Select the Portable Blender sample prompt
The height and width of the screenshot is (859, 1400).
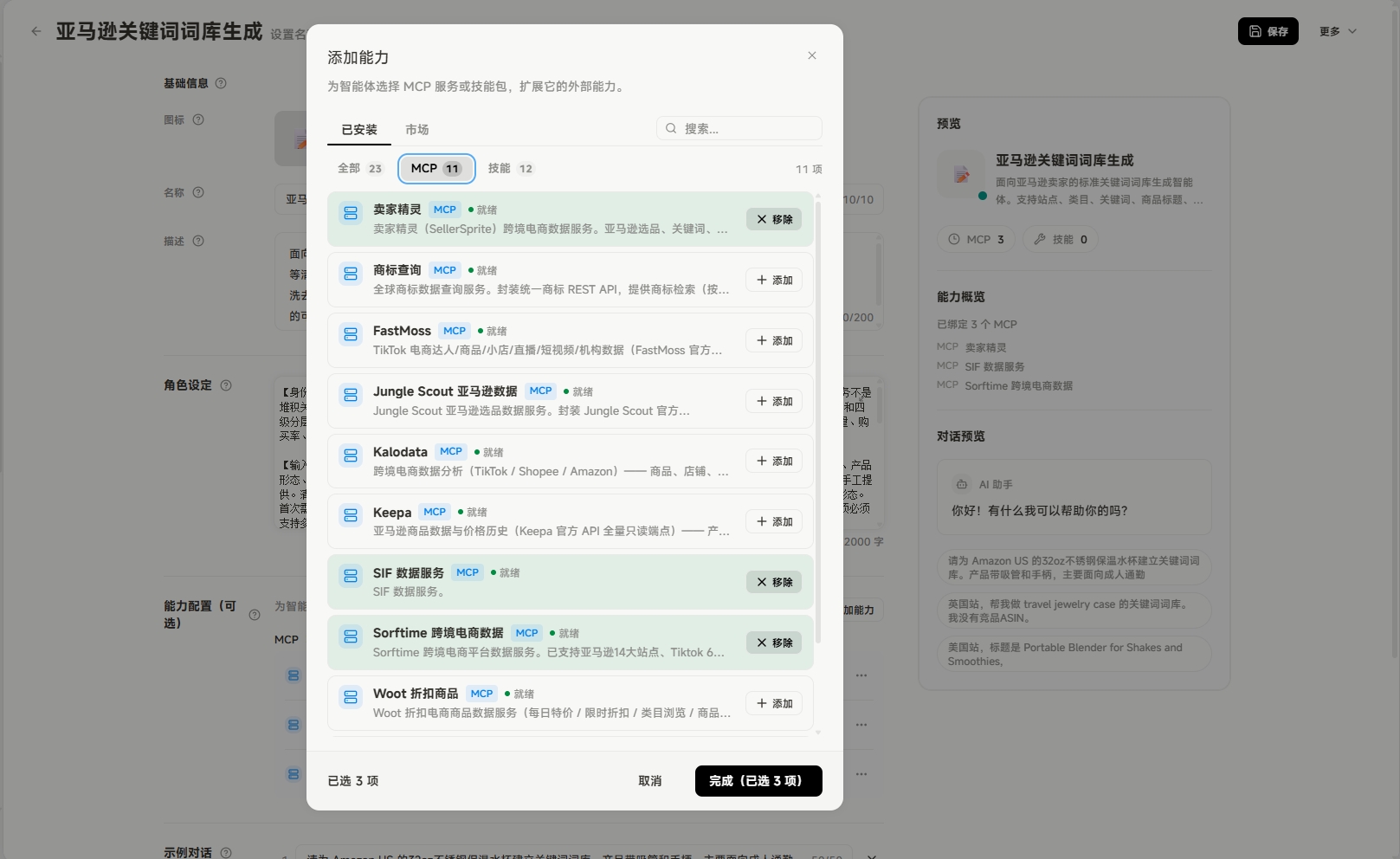[x=1074, y=654]
